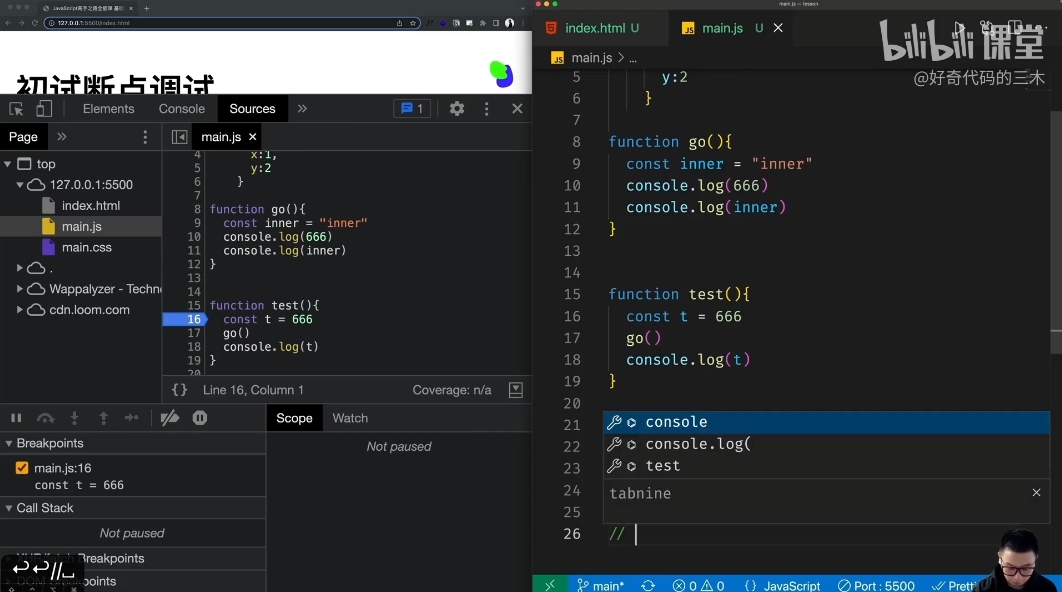Click the Step out of current function icon
1062x592 pixels.
[103, 418]
